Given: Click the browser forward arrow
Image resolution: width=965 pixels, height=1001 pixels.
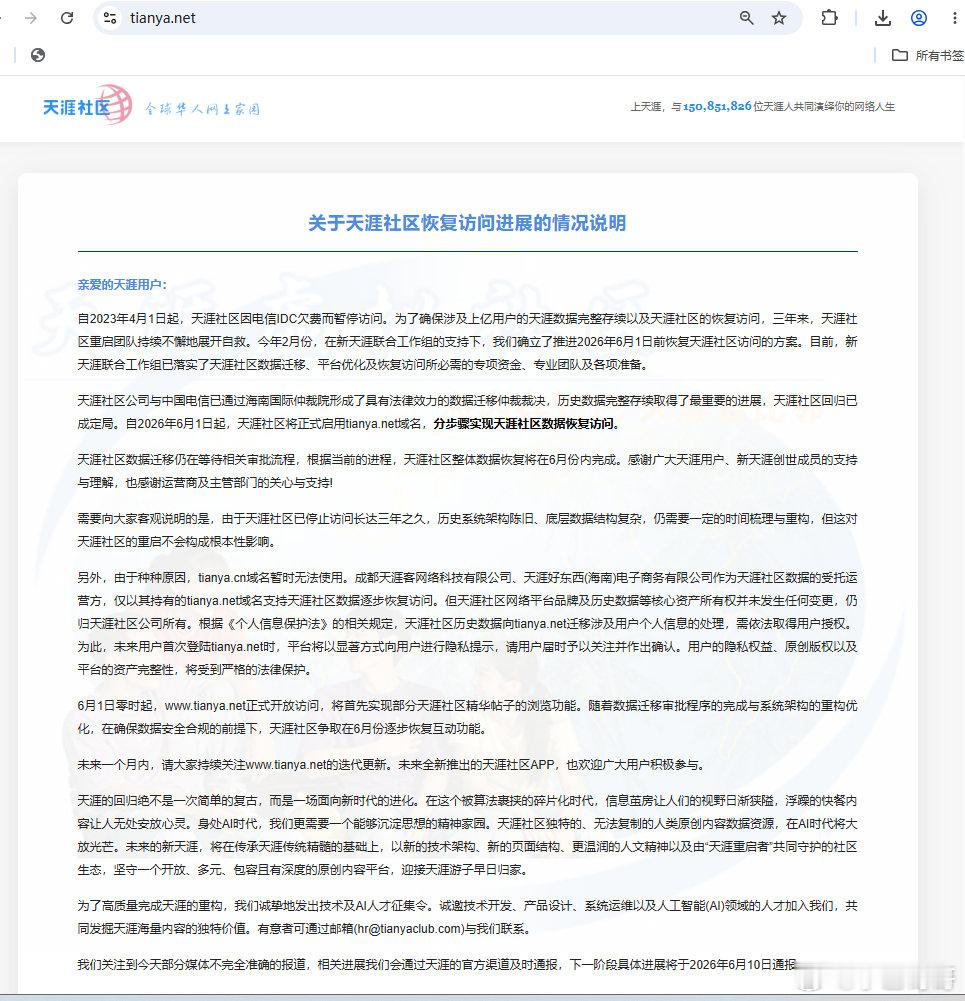Looking at the screenshot, I should tap(30, 18).
